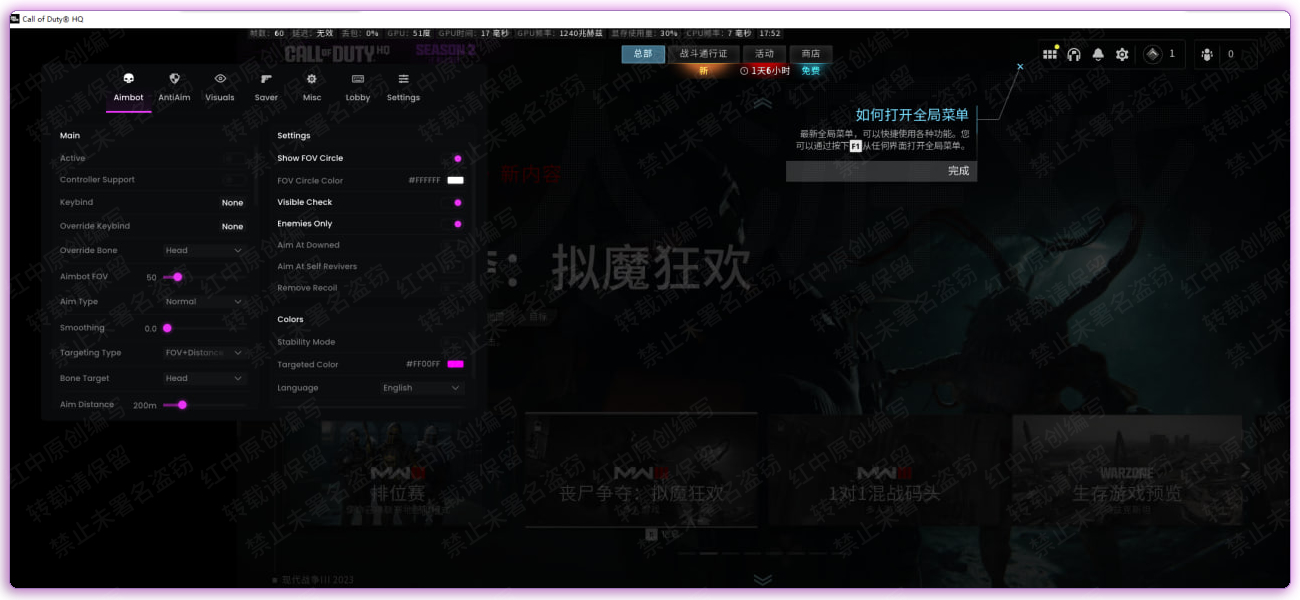Open the AntiAim shield icon tab
The height and width of the screenshot is (600, 1300).
pyautogui.click(x=174, y=80)
